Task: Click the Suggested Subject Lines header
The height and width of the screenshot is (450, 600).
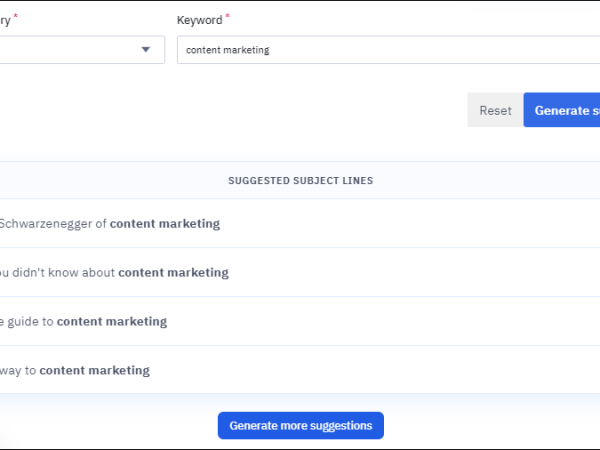Action: [300, 181]
